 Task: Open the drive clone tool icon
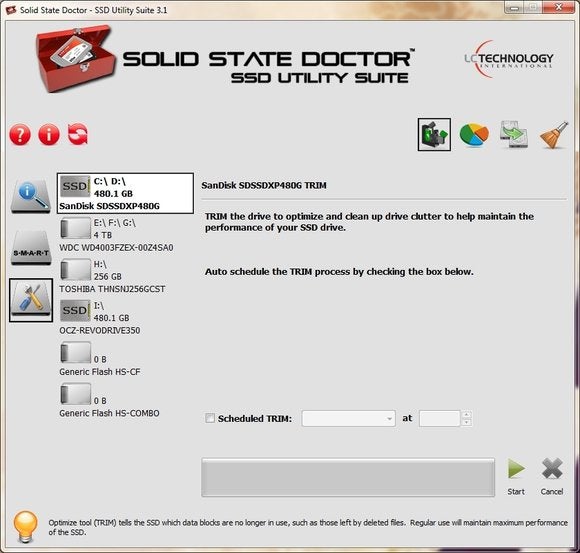click(514, 134)
